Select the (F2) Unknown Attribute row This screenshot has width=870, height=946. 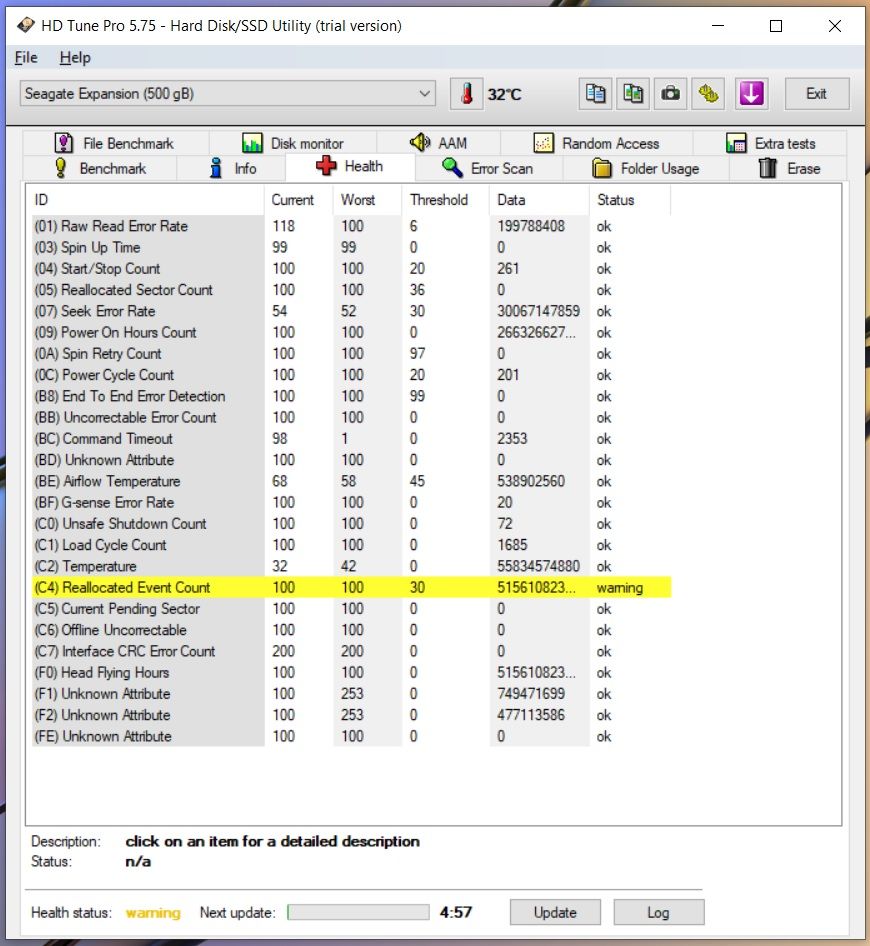pyautogui.click(x=351, y=715)
